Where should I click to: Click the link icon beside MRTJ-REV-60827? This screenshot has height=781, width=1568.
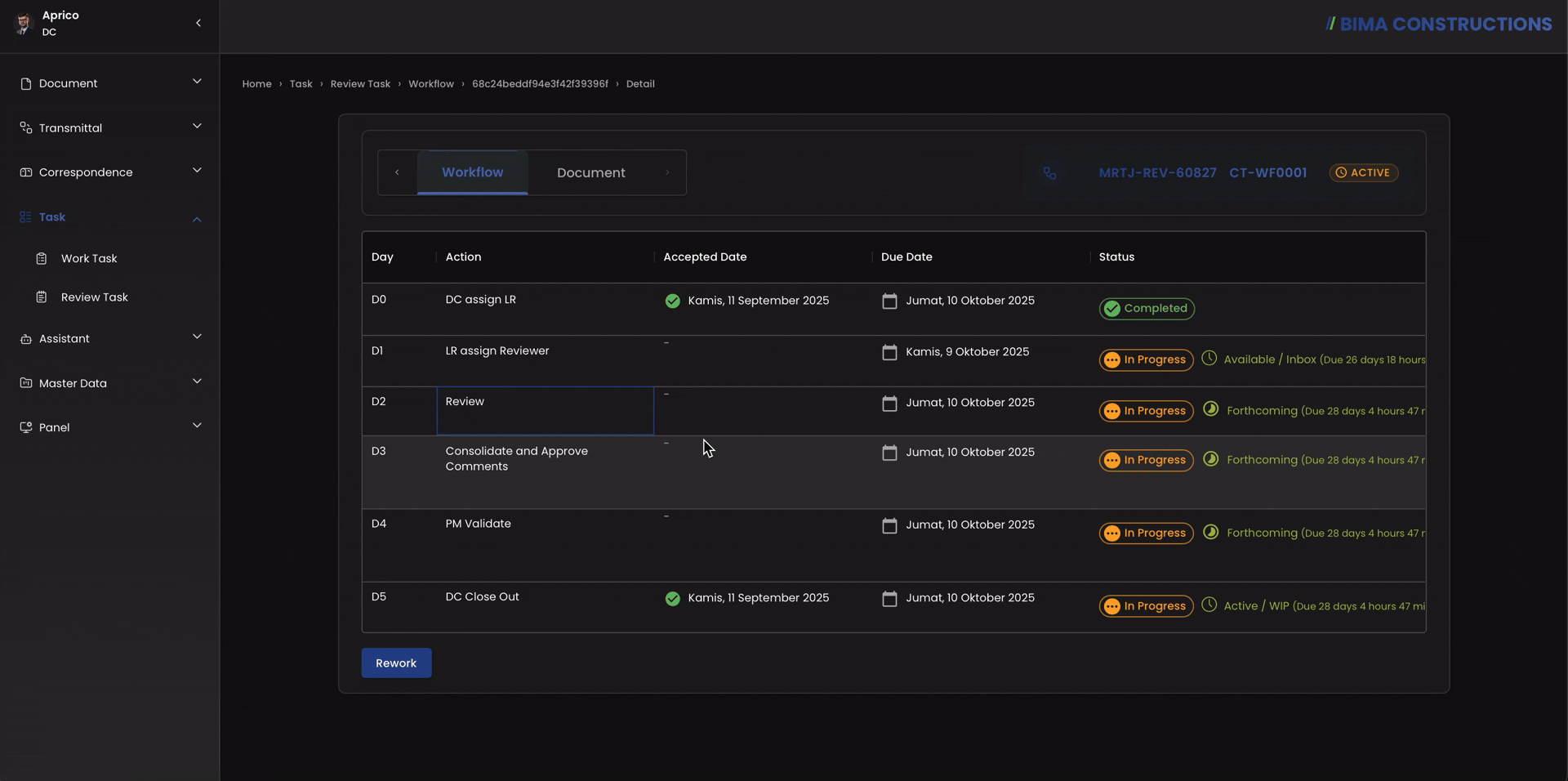tap(1049, 173)
